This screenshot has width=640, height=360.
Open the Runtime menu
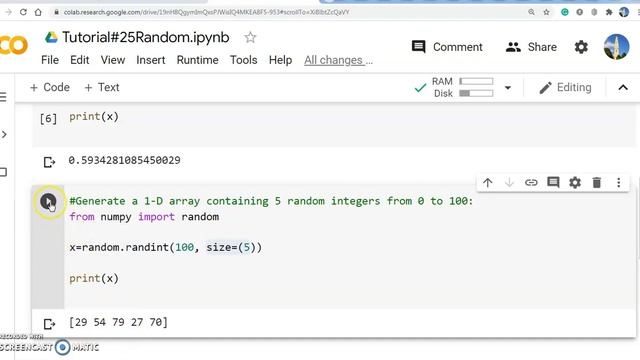198,60
